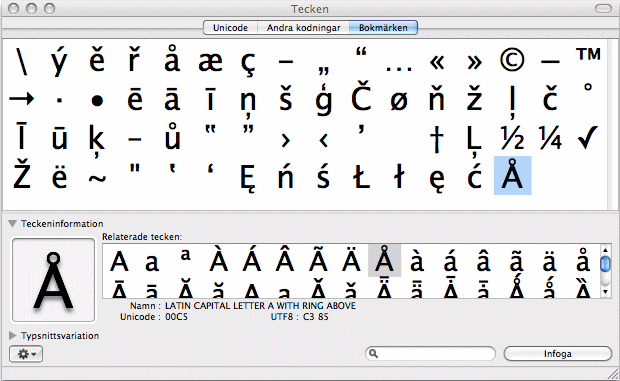Select the capital Ę ogonek character
The height and width of the screenshot is (381, 620).
pyautogui.click(x=248, y=178)
